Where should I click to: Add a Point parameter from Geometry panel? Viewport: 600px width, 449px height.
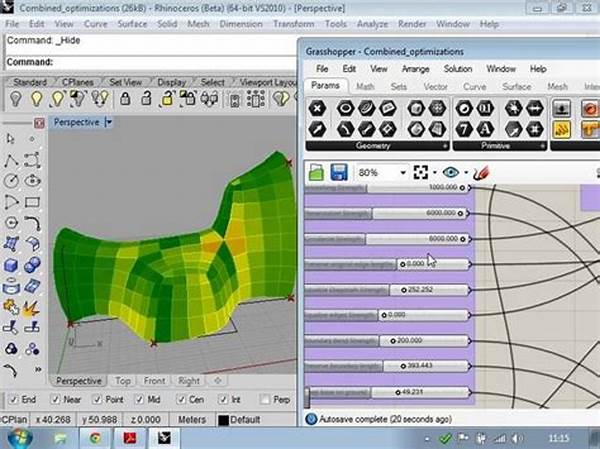click(317, 108)
